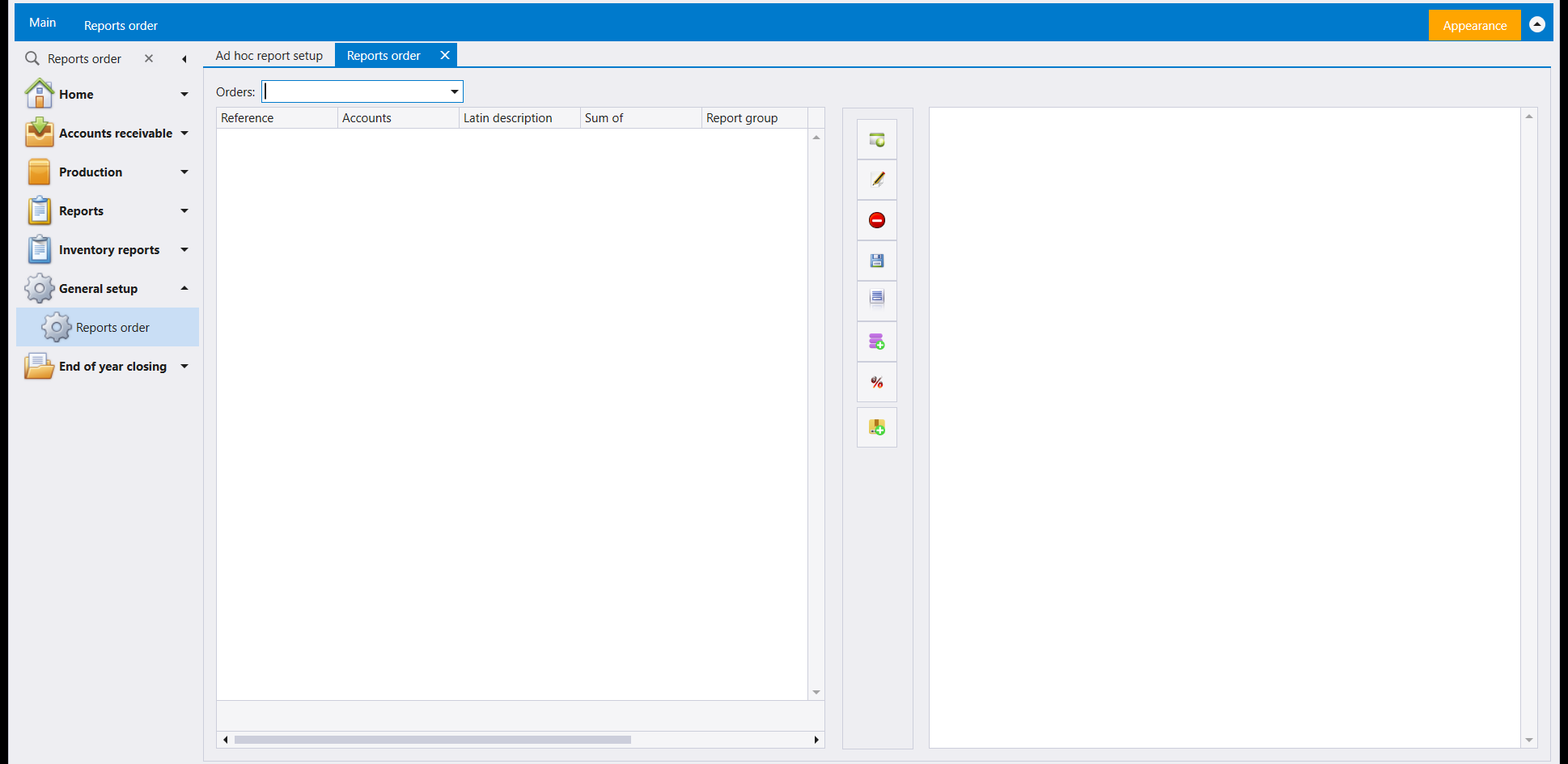The height and width of the screenshot is (764, 1568).
Task: Sort by the Reference column header
Action: 277,117
